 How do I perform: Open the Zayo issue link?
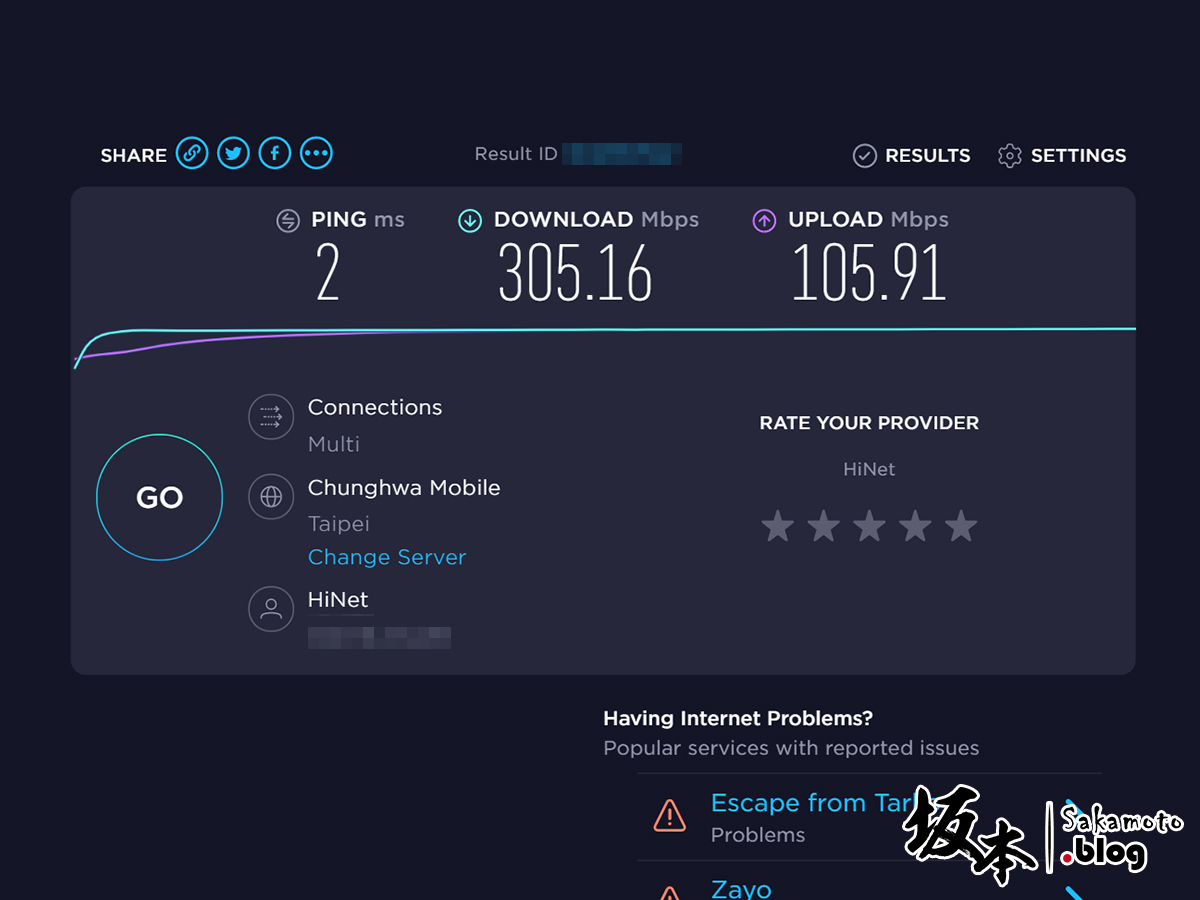point(741,888)
